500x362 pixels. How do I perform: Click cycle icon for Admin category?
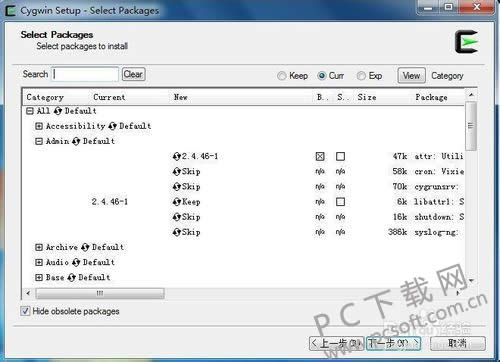[x=76, y=141]
